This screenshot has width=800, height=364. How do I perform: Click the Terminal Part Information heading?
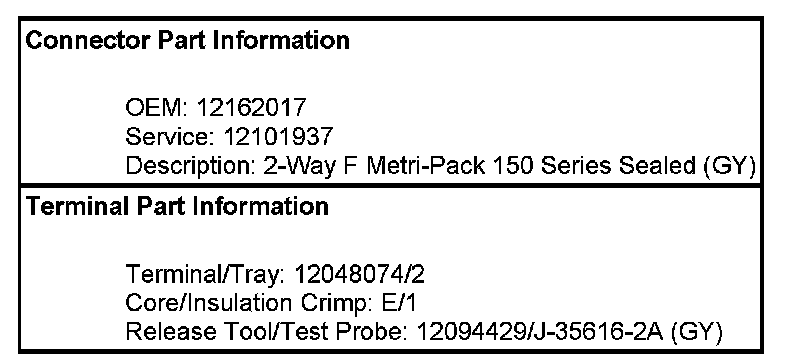coord(177,206)
